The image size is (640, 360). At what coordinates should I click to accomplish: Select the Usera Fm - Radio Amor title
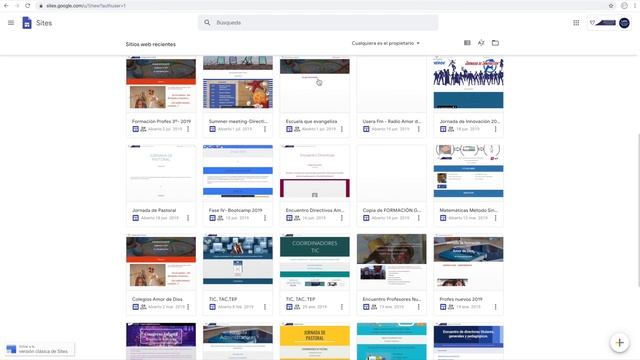pyautogui.click(x=391, y=121)
